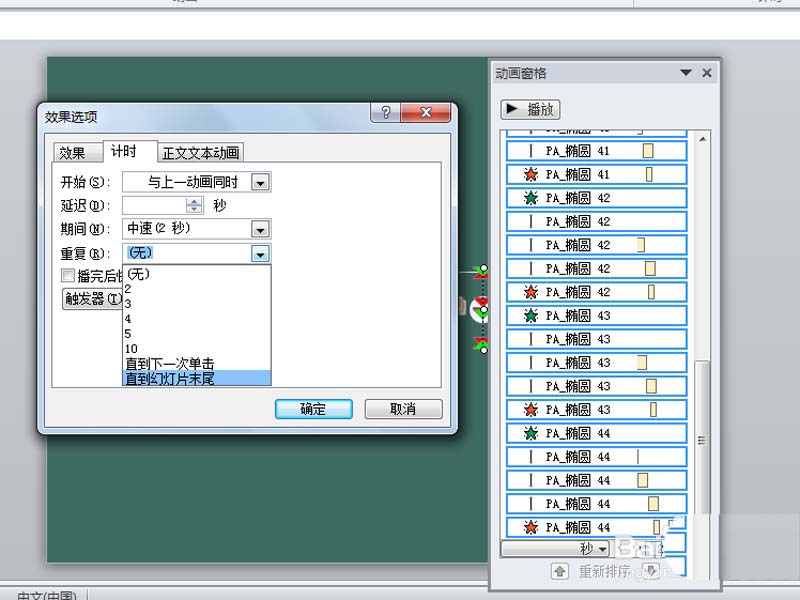800x600 pixels.
Task: Select the 计时 tab
Action: coord(124,151)
